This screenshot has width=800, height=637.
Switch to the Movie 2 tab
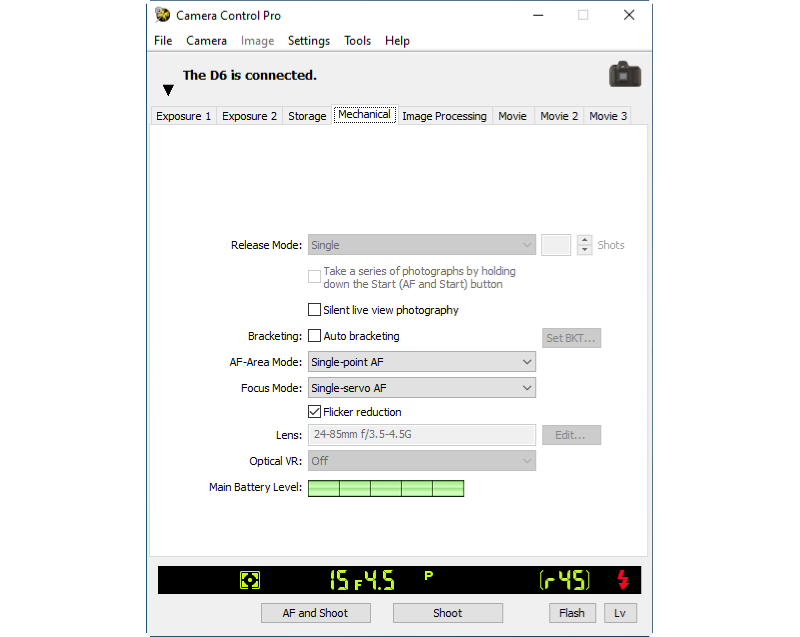[559, 116]
